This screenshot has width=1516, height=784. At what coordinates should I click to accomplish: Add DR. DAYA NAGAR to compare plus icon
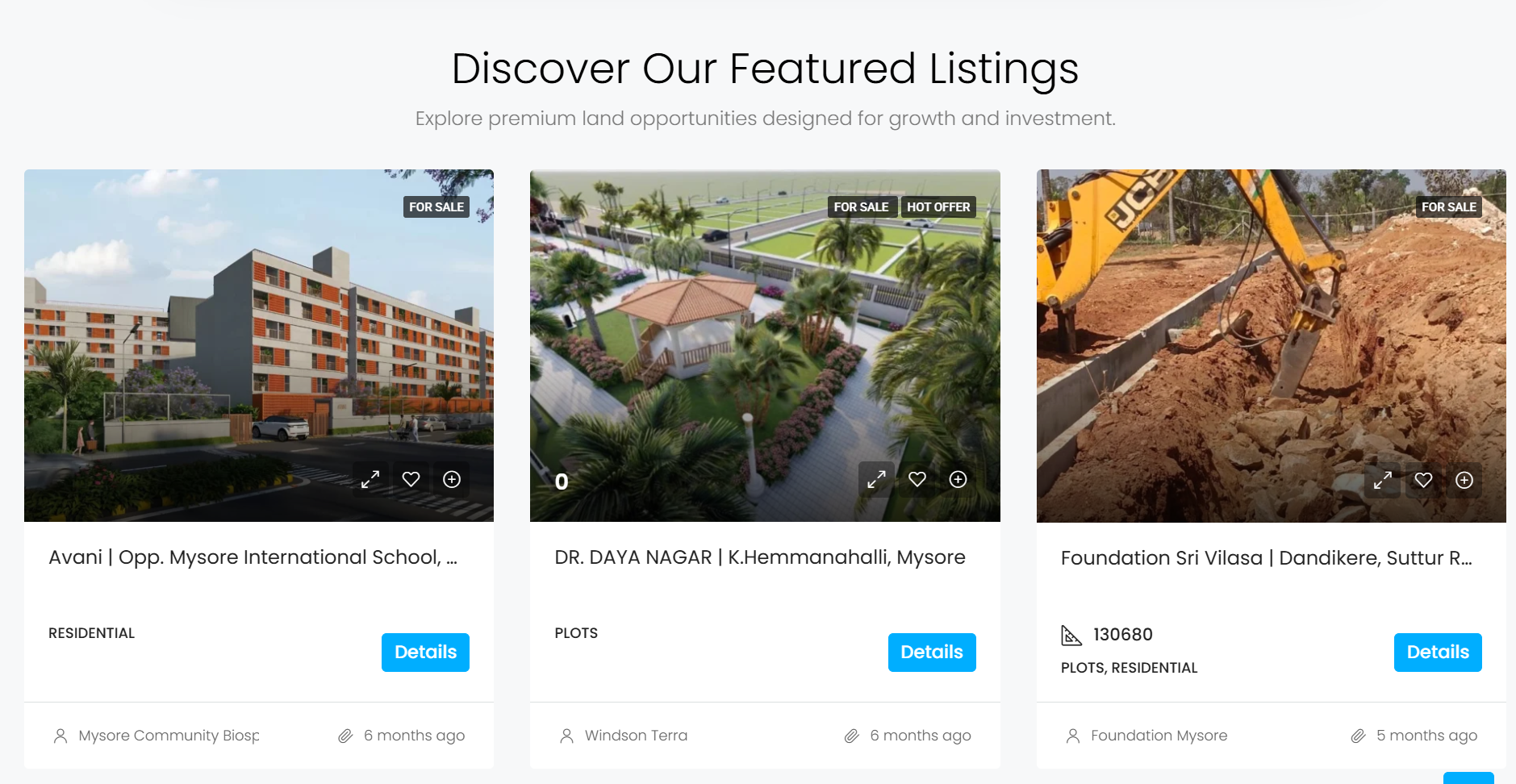pos(958,480)
